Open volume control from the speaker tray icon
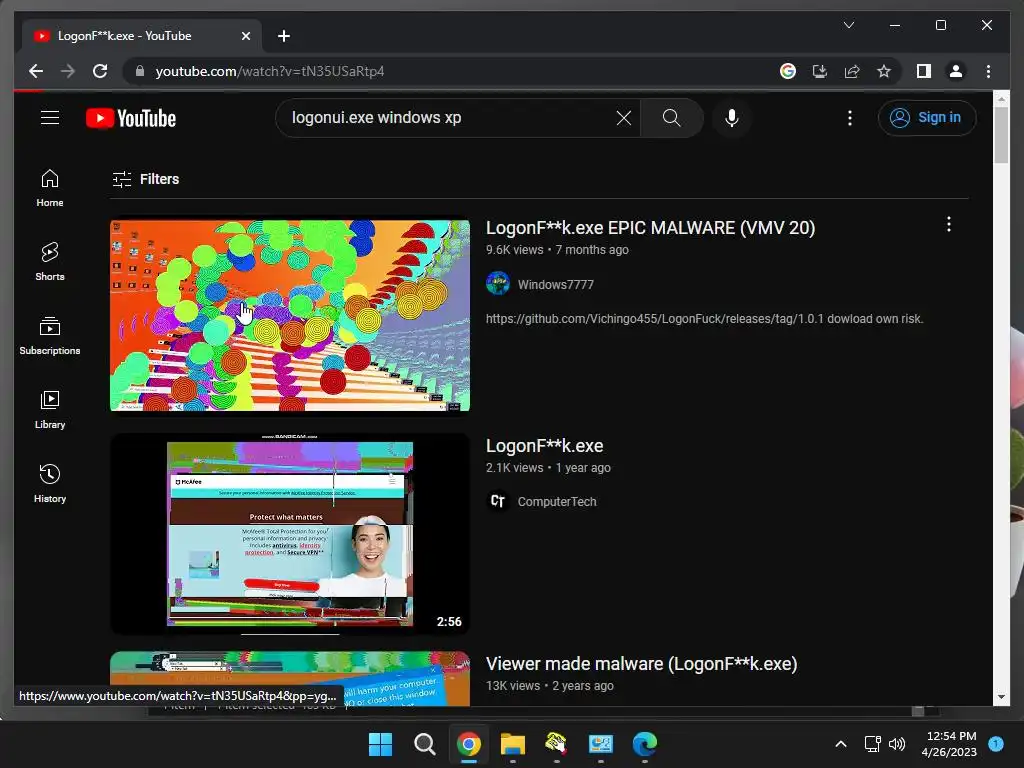This screenshot has height=768, width=1024. [x=897, y=744]
